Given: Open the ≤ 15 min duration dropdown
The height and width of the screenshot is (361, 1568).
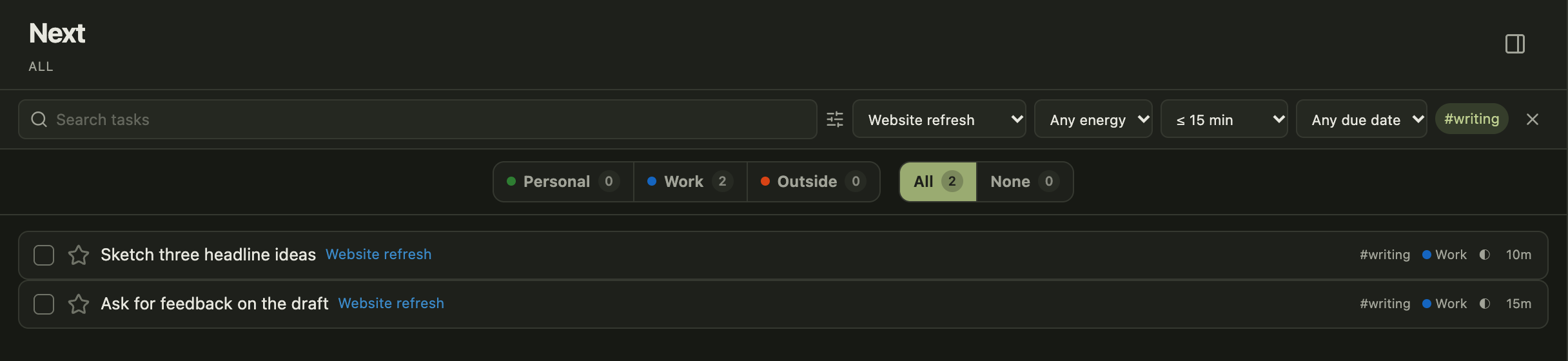Looking at the screenshot, I should tap(1224, 119).
